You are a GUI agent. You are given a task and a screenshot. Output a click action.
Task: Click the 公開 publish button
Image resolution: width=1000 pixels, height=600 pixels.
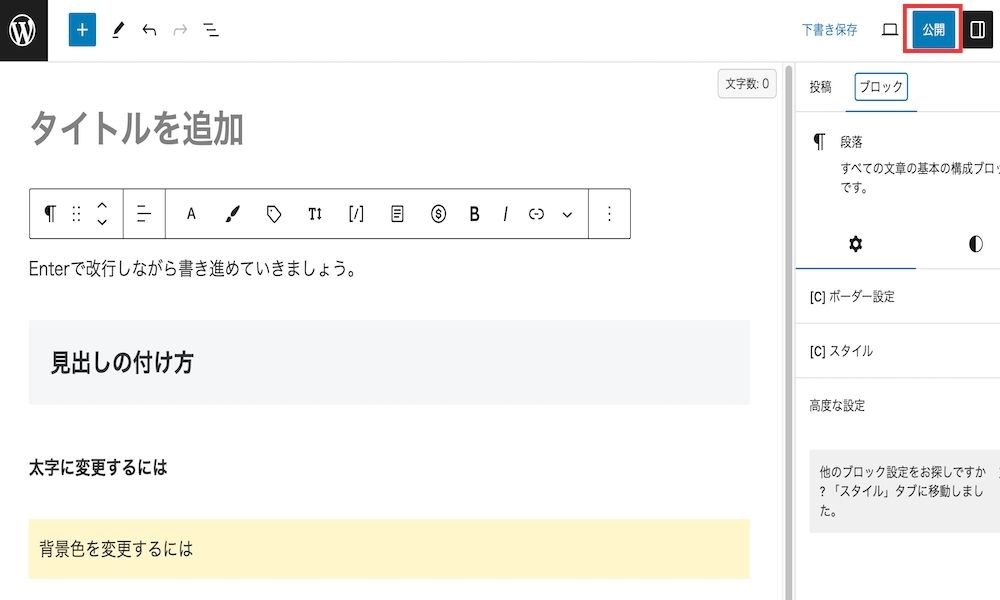(x=934, y=29)
